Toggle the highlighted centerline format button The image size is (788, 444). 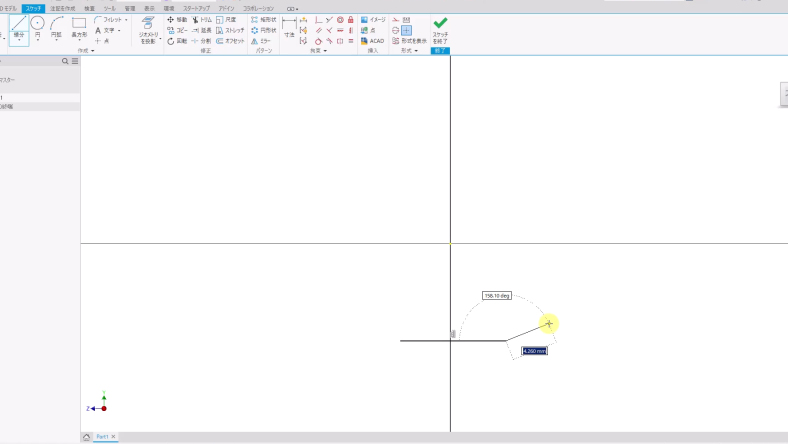pyautogui.click(x=407, y=30)
